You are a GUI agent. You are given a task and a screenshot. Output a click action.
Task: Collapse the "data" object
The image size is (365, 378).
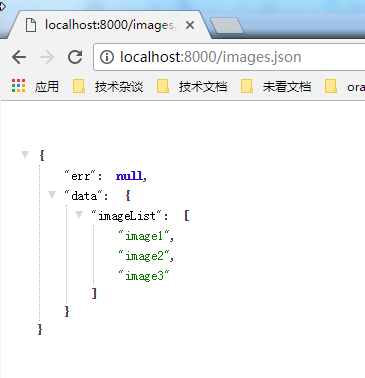click(x=52, y=194)
